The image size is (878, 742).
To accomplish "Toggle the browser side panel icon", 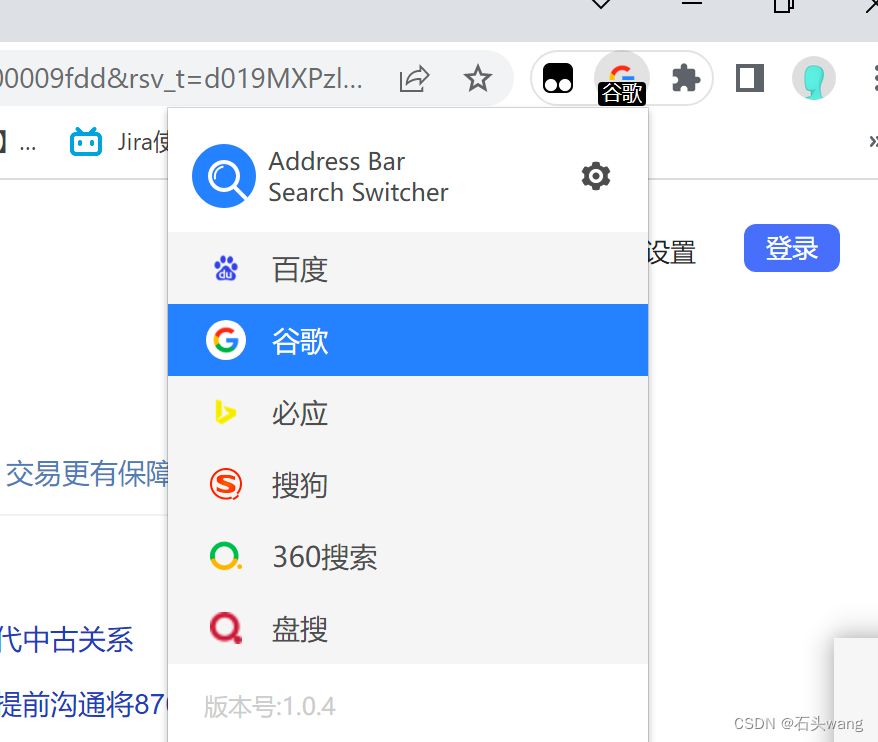I will (x=750, y=78).
